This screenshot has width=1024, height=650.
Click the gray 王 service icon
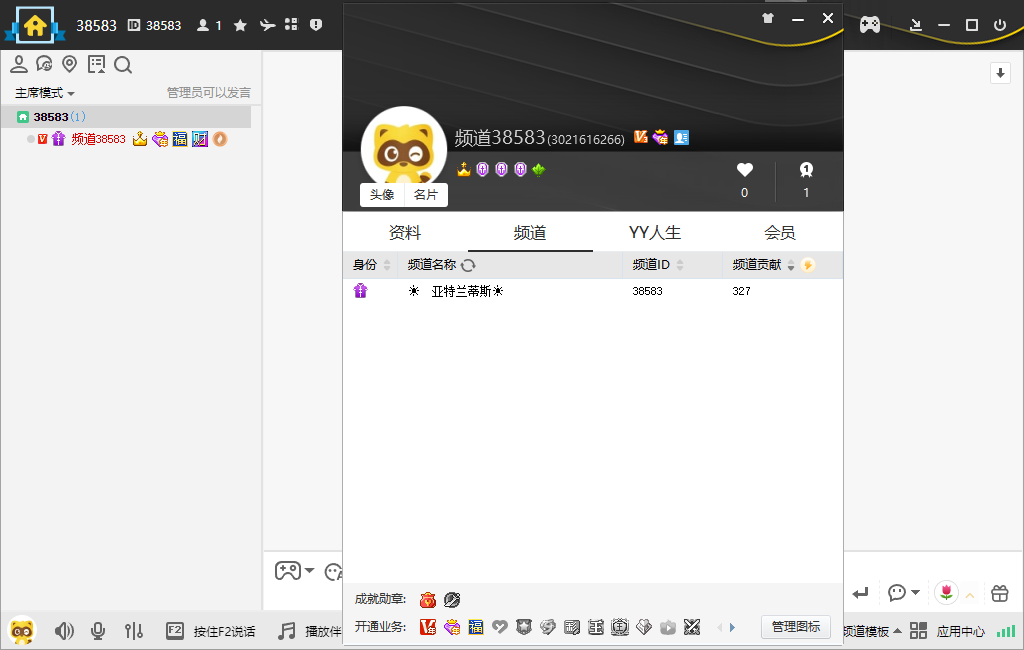tap(596, 627)
